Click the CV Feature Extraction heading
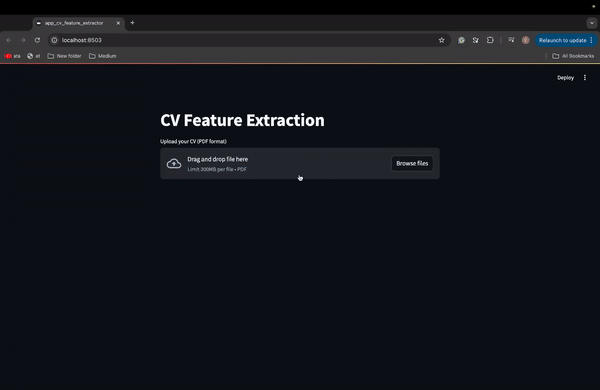This screenshot has width=600, height=390. [242, 120]
